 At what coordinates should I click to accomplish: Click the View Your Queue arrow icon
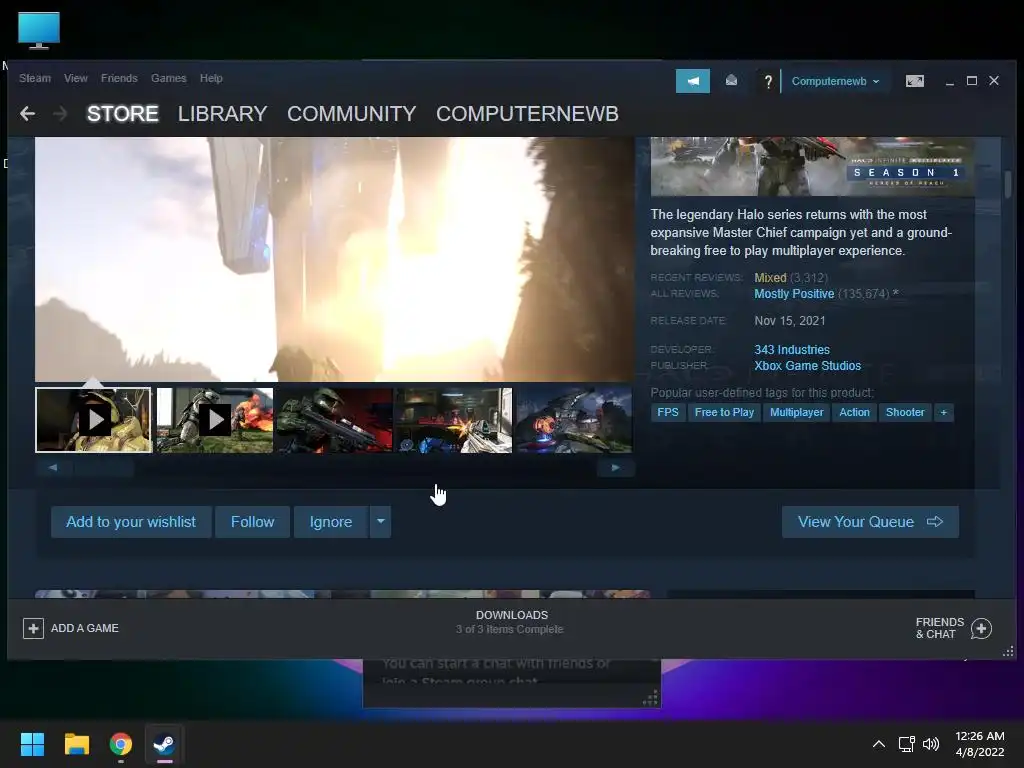935,521
